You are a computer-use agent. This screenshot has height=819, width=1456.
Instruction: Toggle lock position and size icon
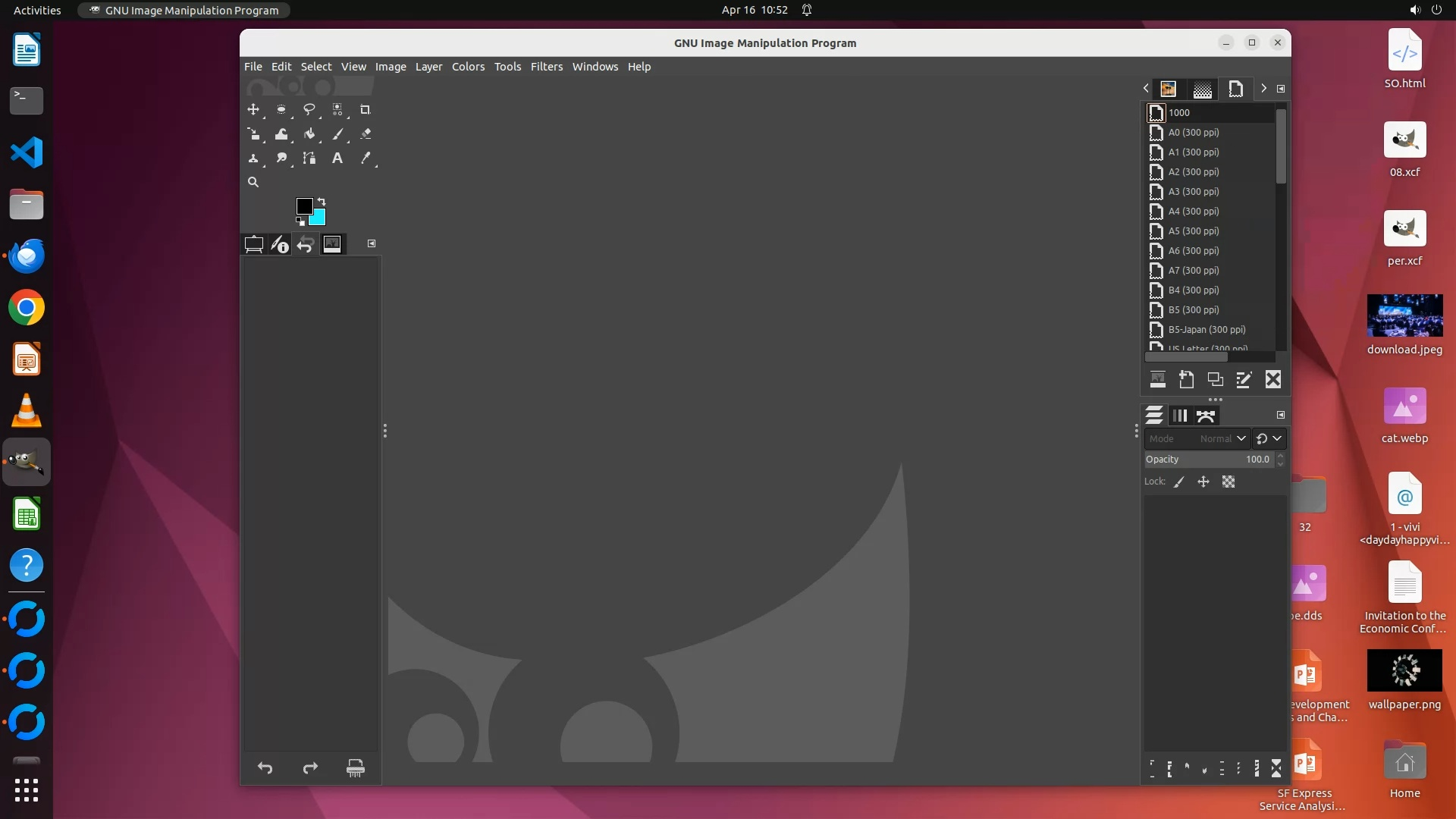(x=1203, y=482)
